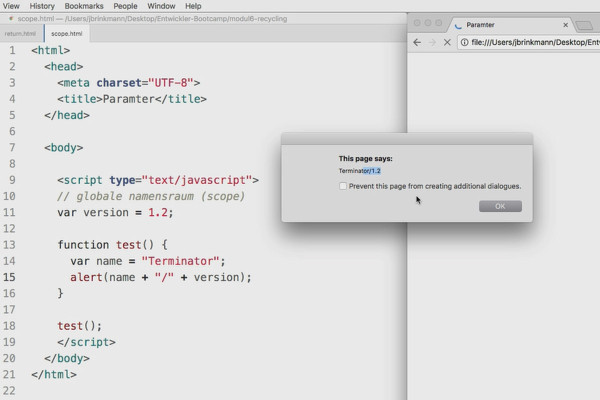Click the "text/javascript" type value

(x=197, y=180)
